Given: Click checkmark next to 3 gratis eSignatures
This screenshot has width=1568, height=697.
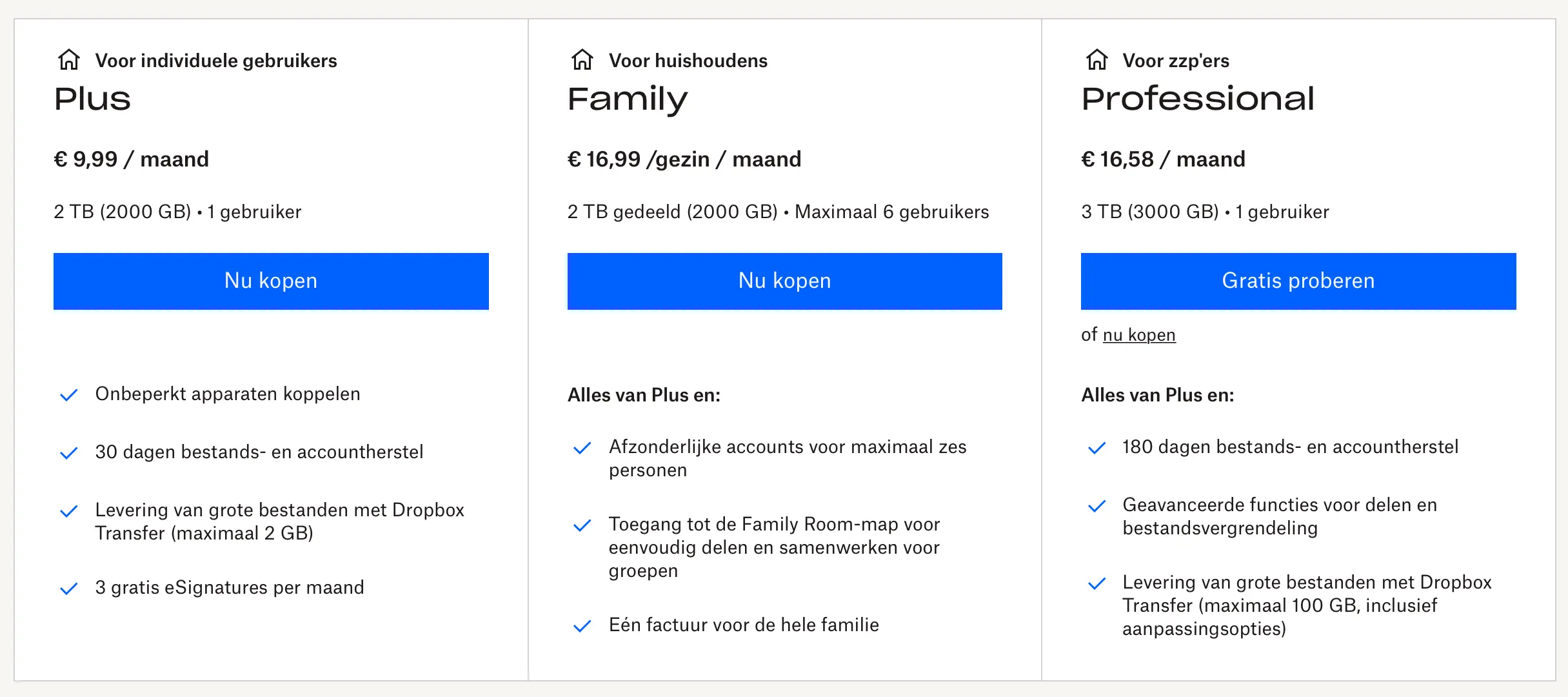Looking at the screenshot, I should (69, 589).
